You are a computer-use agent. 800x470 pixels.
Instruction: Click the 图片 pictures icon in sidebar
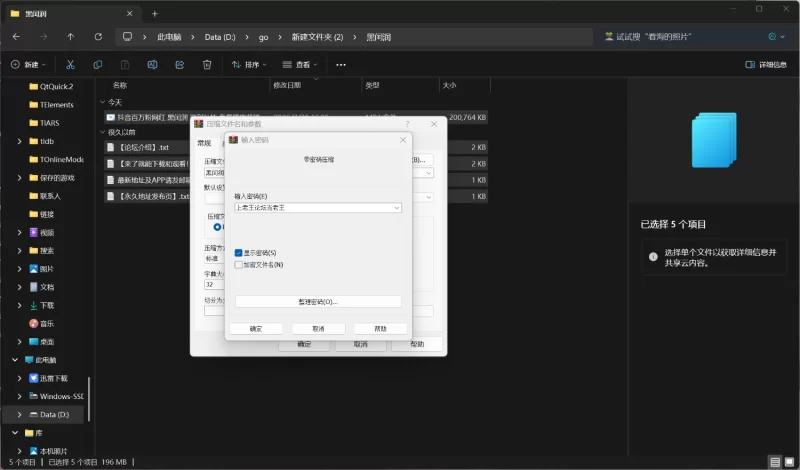[34, 269]
